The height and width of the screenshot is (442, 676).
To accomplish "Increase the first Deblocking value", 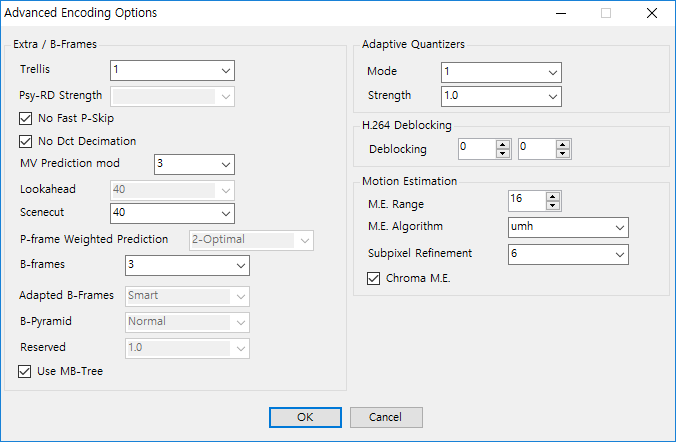I will tap(503, 144).
